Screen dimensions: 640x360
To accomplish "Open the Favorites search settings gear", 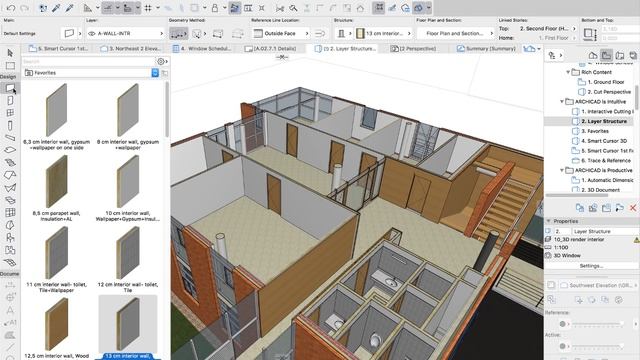I will (x=162, y=61).
